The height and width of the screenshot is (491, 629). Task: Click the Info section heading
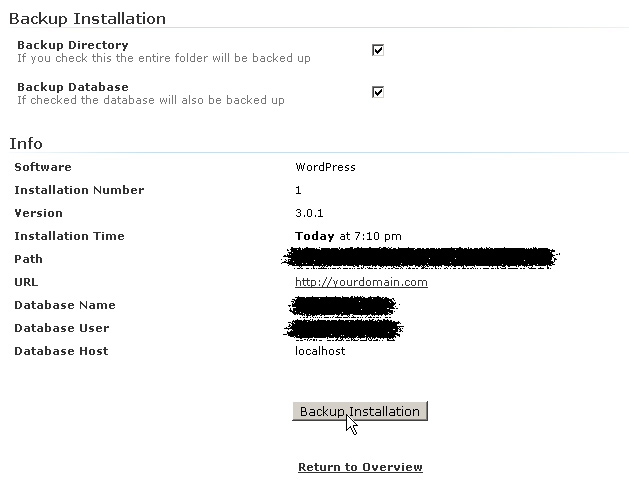[x=26, y=143]
